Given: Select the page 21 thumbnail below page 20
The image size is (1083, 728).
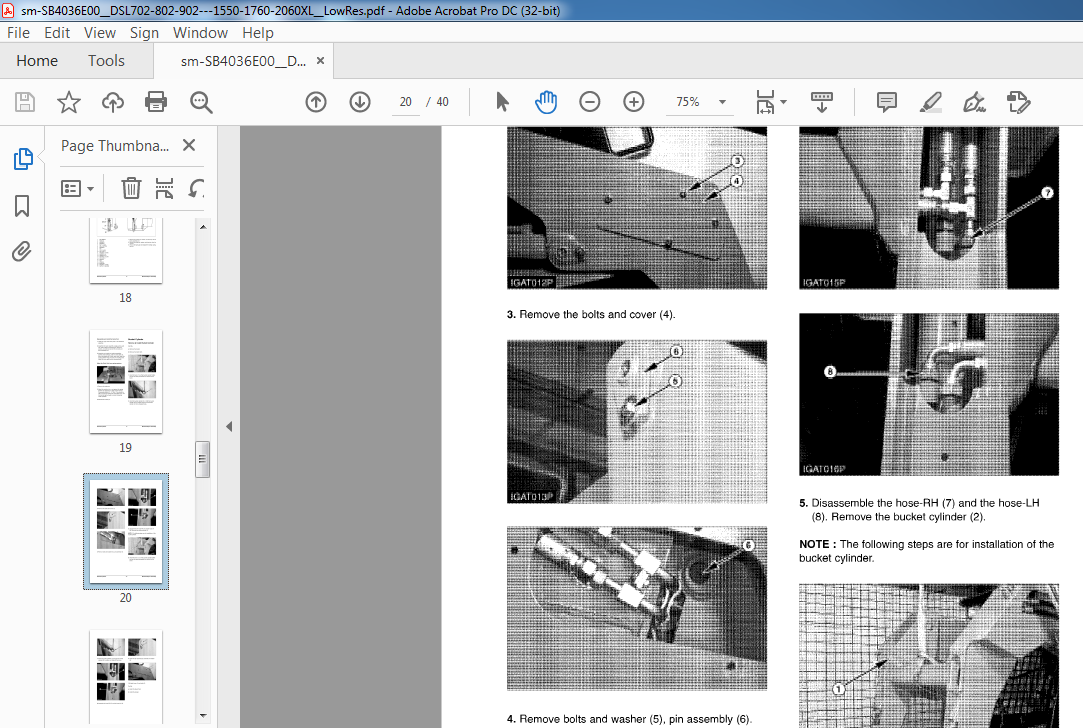Looking at the screenshot, I should pos(126,676).
